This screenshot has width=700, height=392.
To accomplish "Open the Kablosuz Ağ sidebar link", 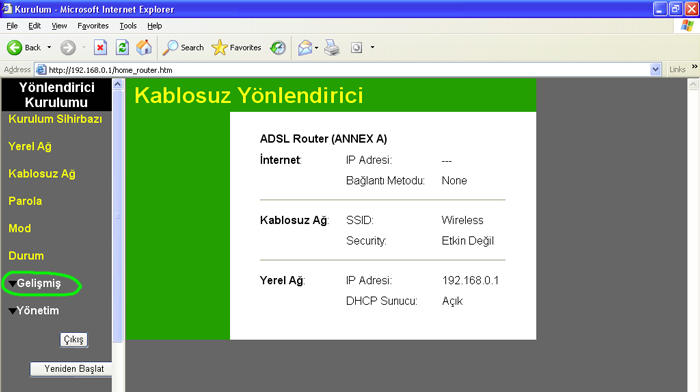I will (42, 174).
